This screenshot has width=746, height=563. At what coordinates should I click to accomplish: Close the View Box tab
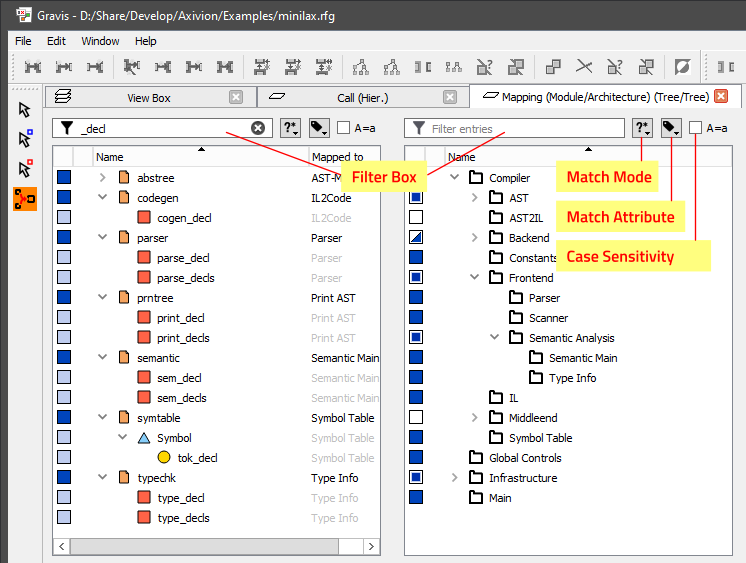pos(236,97)
